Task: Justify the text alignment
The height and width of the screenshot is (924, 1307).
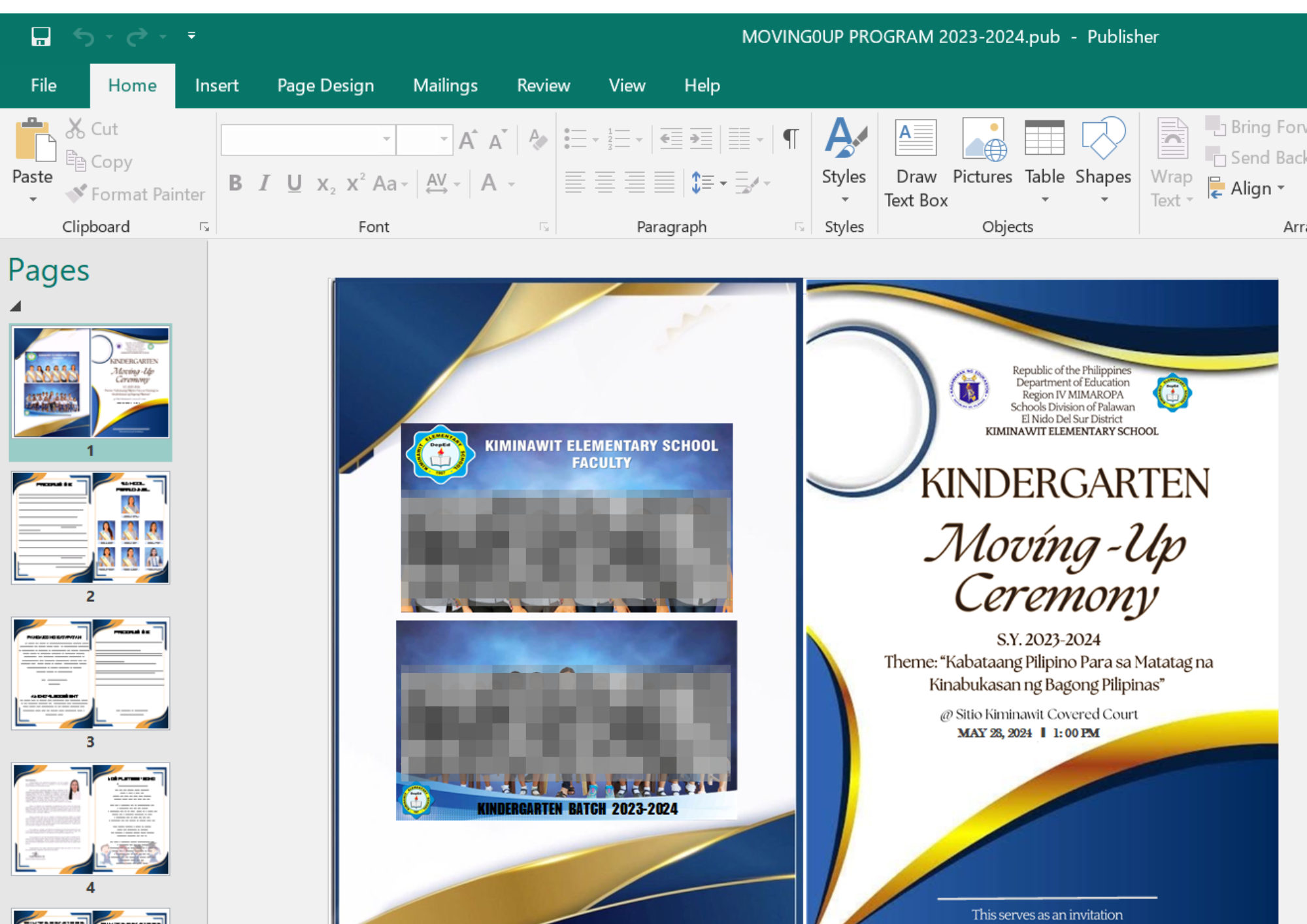Action: click(665, 182)
